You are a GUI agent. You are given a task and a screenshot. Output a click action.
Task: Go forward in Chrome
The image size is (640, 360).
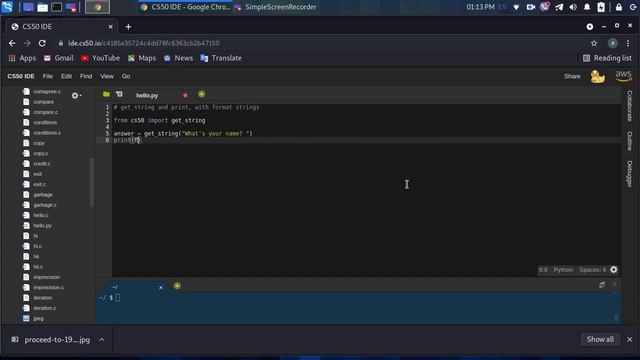(x=27, y=43)
